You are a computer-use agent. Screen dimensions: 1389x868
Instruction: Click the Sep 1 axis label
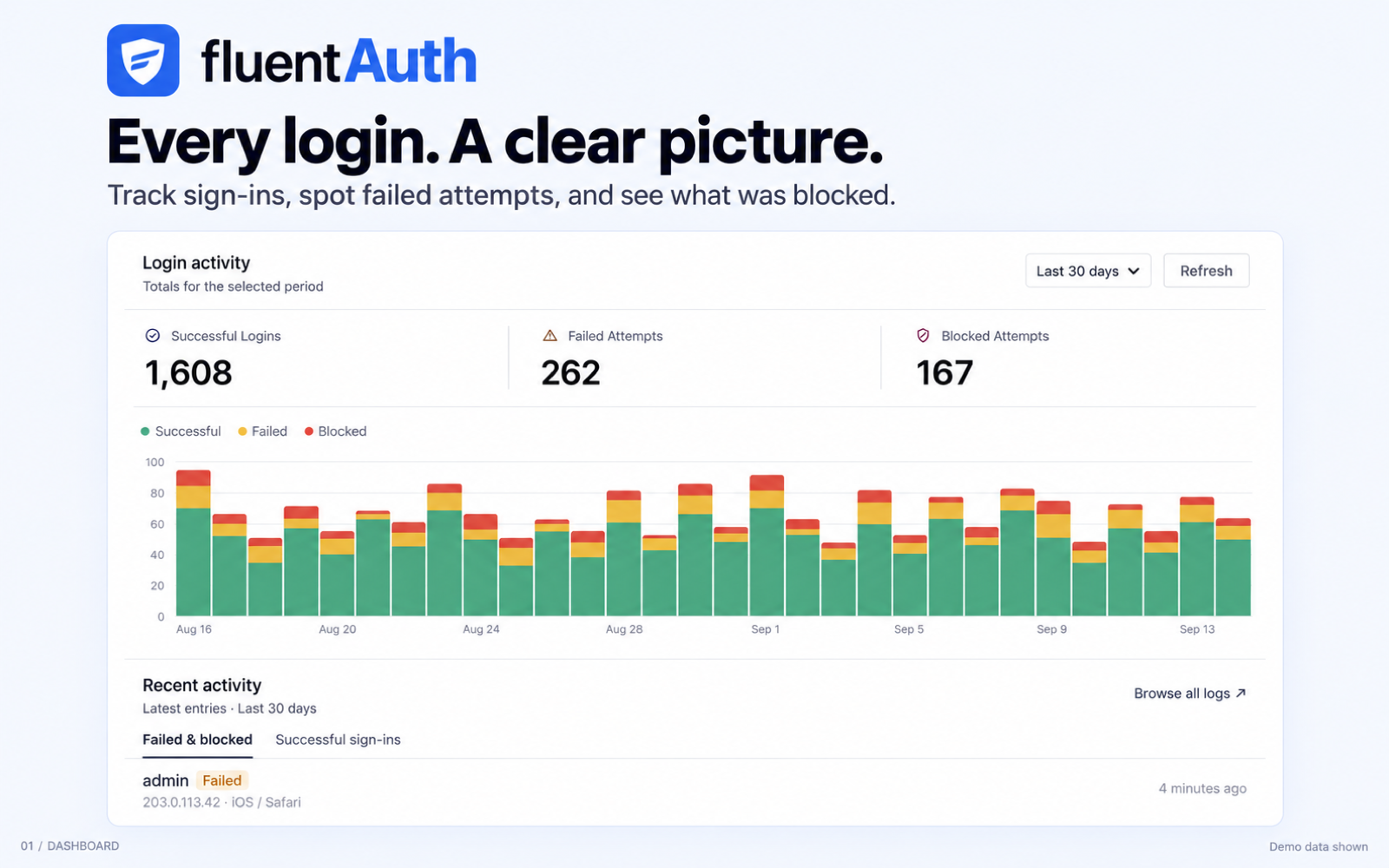click(x=766, y=629)
